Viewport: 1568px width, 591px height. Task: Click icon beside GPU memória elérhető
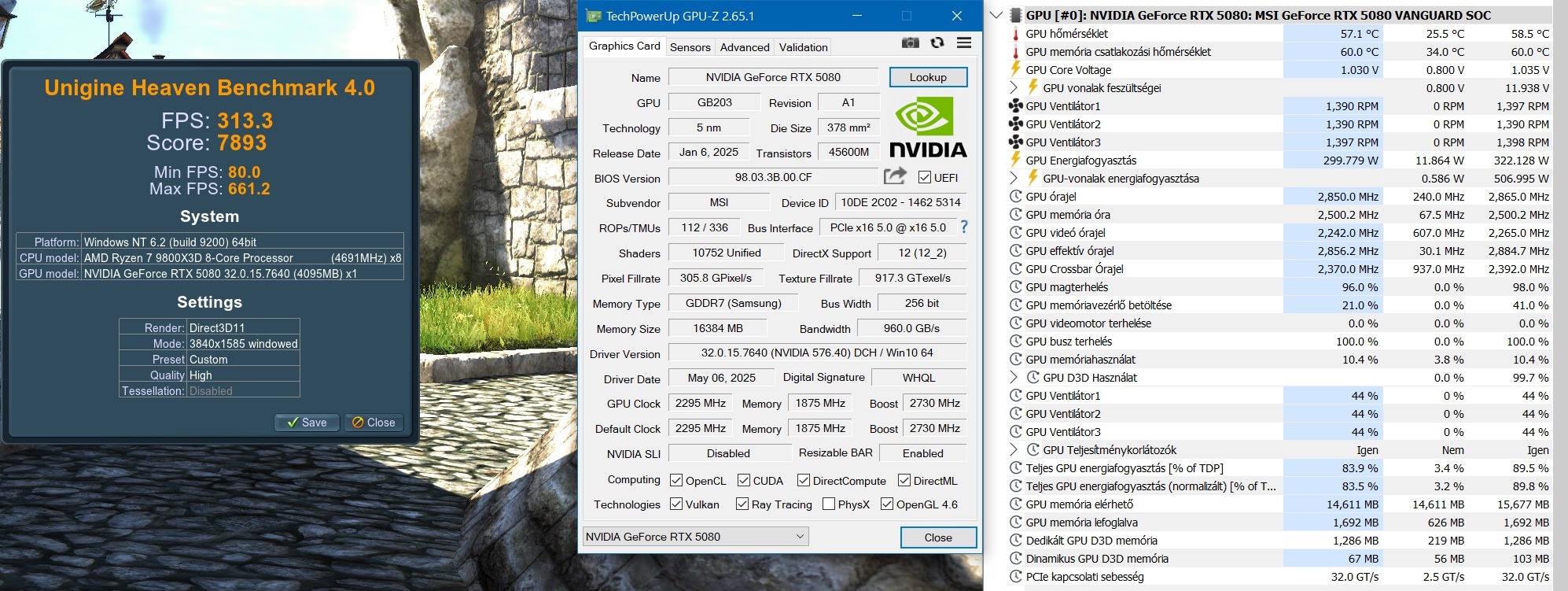(1016, 504)
